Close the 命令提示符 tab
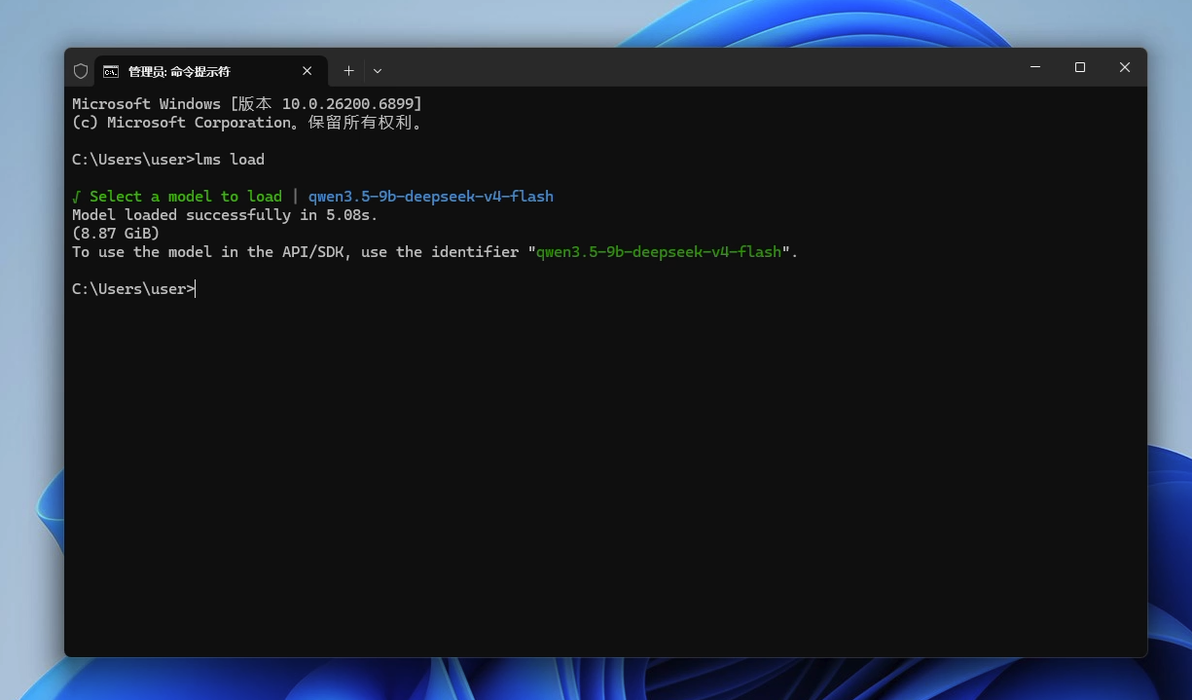Image resolution: width=1192 pixels, height=700 pixels. (x=307, y=71)
